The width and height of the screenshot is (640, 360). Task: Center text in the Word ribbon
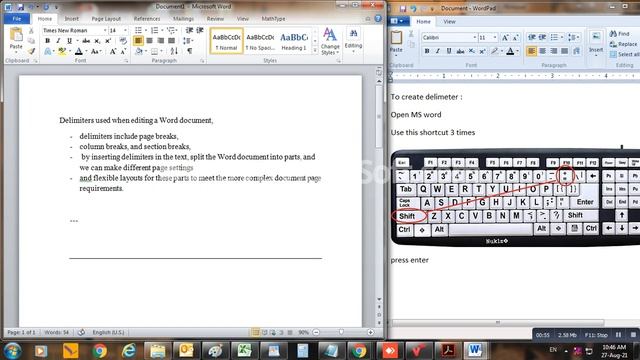(x=149, y=41)
